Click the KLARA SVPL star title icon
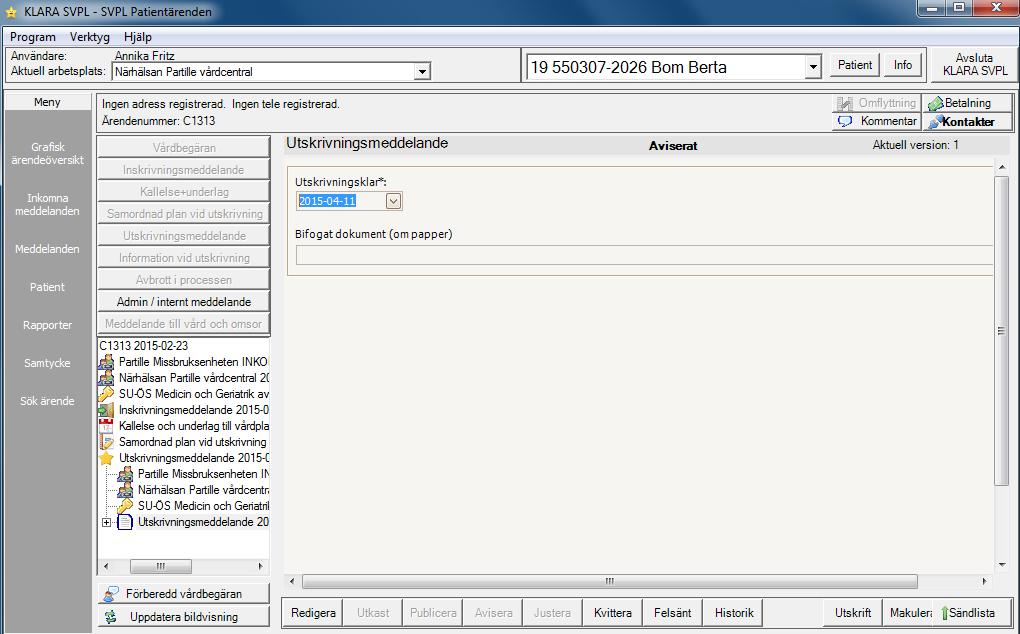 (11, 12)
